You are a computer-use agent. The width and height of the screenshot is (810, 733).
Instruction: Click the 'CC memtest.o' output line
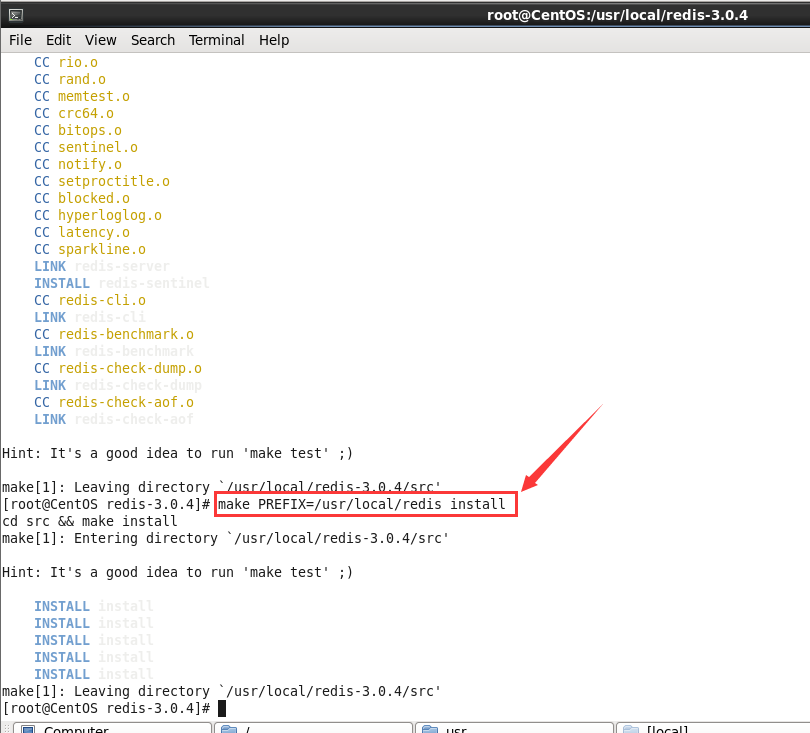pyautogui.click(x=82, y=97)
